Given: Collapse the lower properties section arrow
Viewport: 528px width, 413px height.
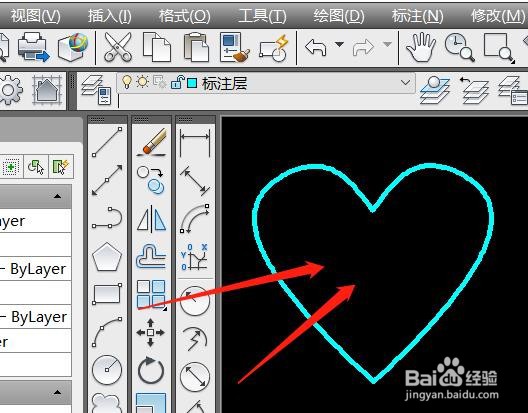Looking at the screenshot, I should [58, 392].
